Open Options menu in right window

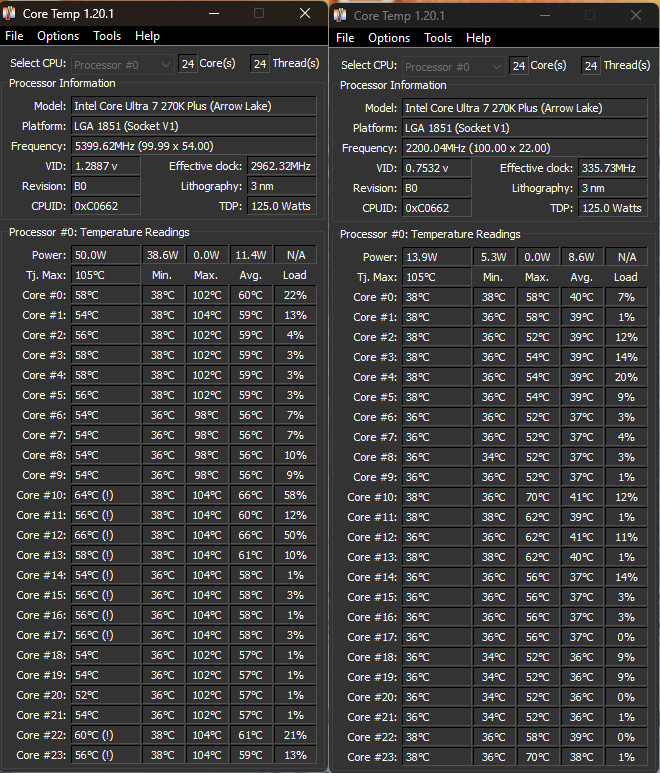pos(389,38)
